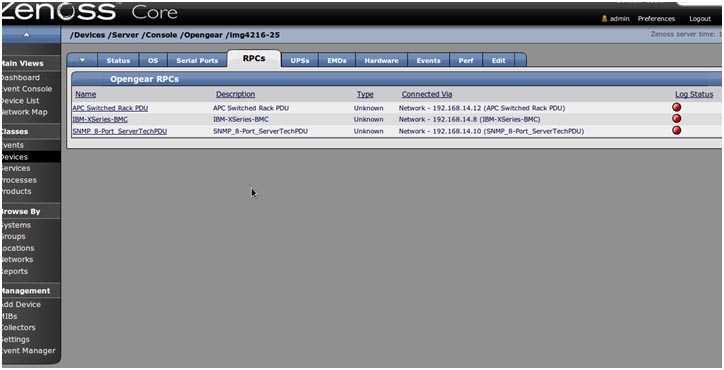Click the Opengear RPCs panel header

click(397, 79)
